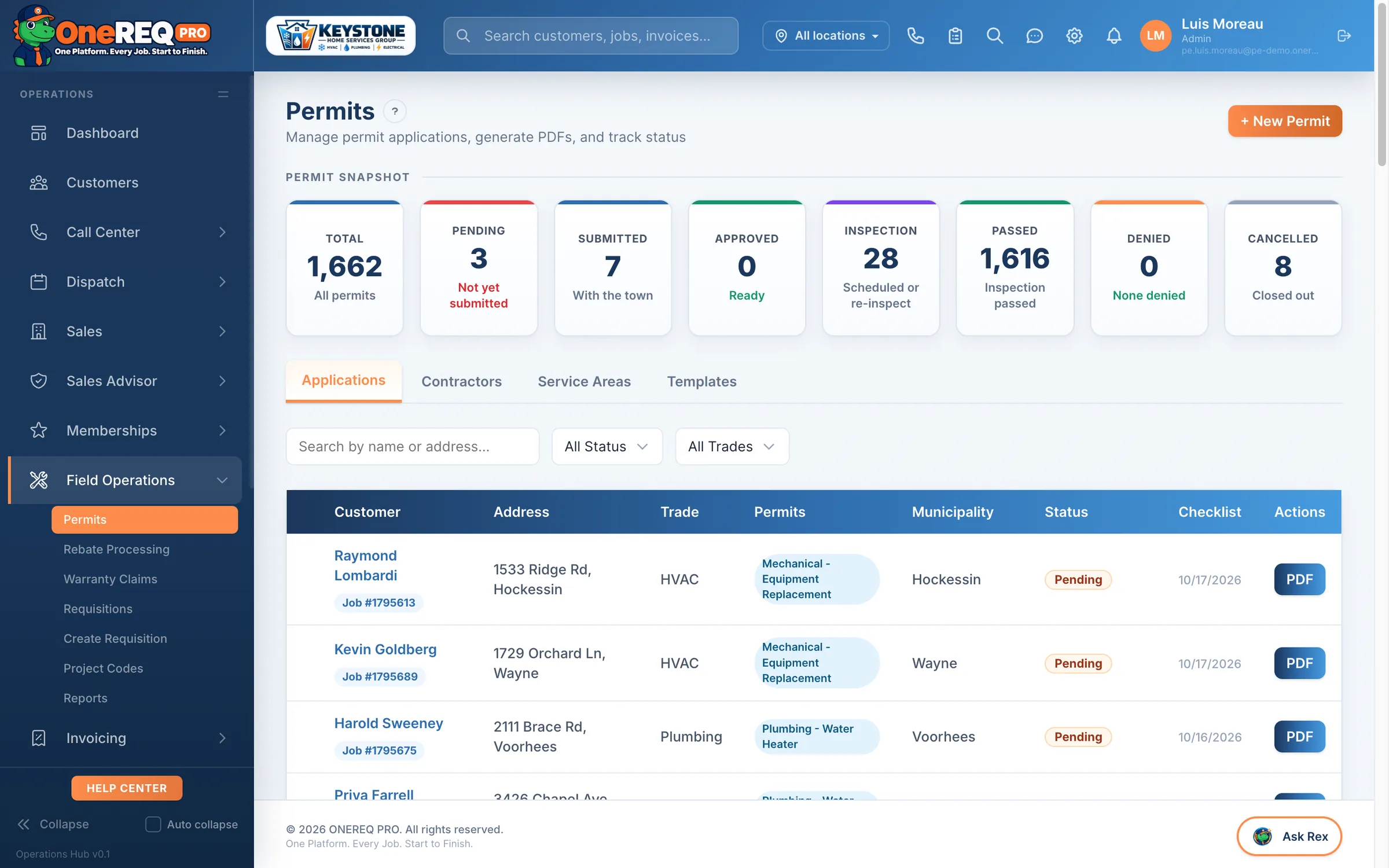The height and width of the screenshot is (868, 1389).
Task: Click the LM user avatar
Action: tap(1155, 36)
